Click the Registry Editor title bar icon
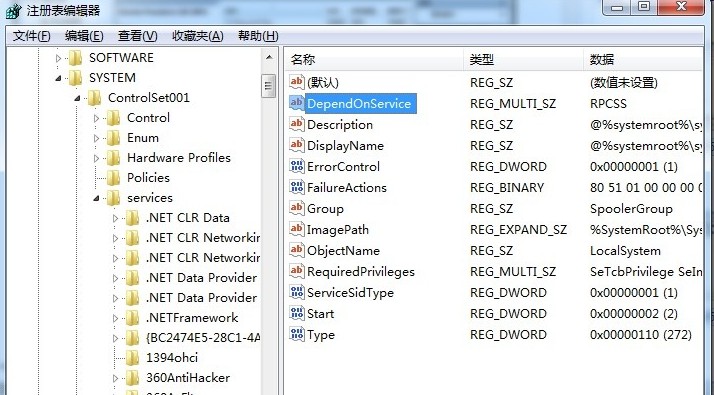The width and height of the screenshot is (714, 395). tap(13, 11)
